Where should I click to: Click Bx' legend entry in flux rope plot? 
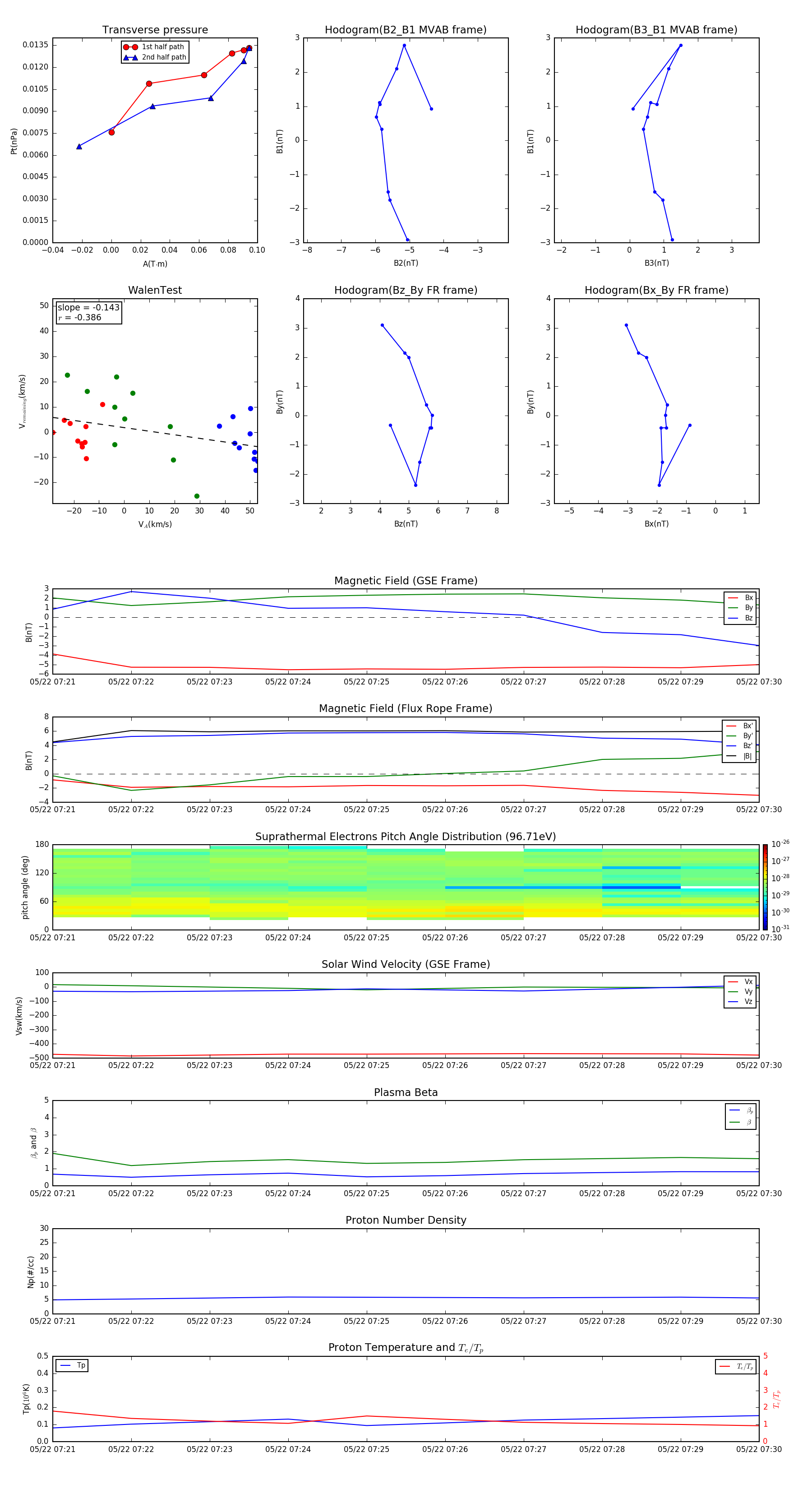pos(739,726)
